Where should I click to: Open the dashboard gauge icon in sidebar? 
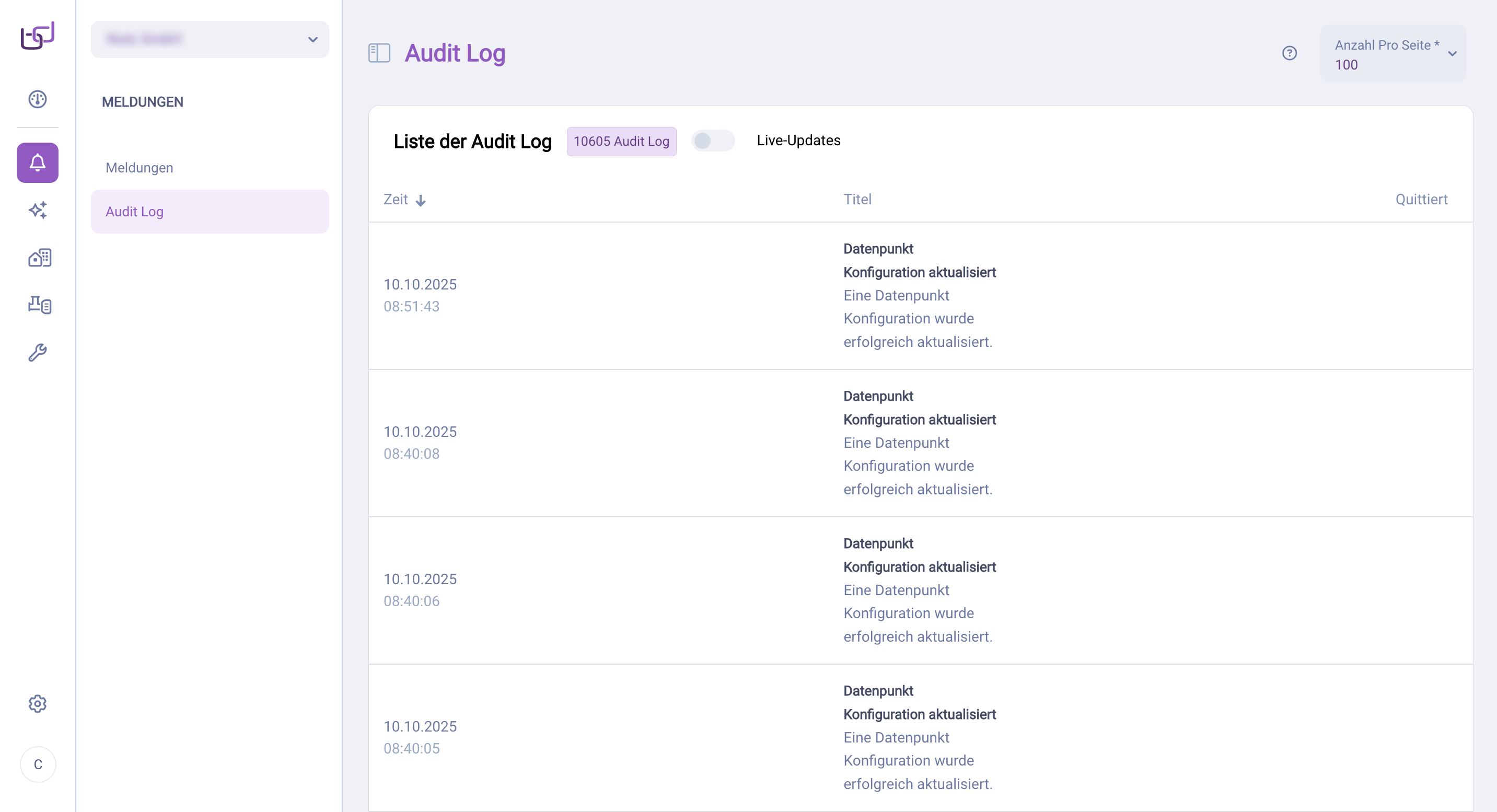(37, 99)
